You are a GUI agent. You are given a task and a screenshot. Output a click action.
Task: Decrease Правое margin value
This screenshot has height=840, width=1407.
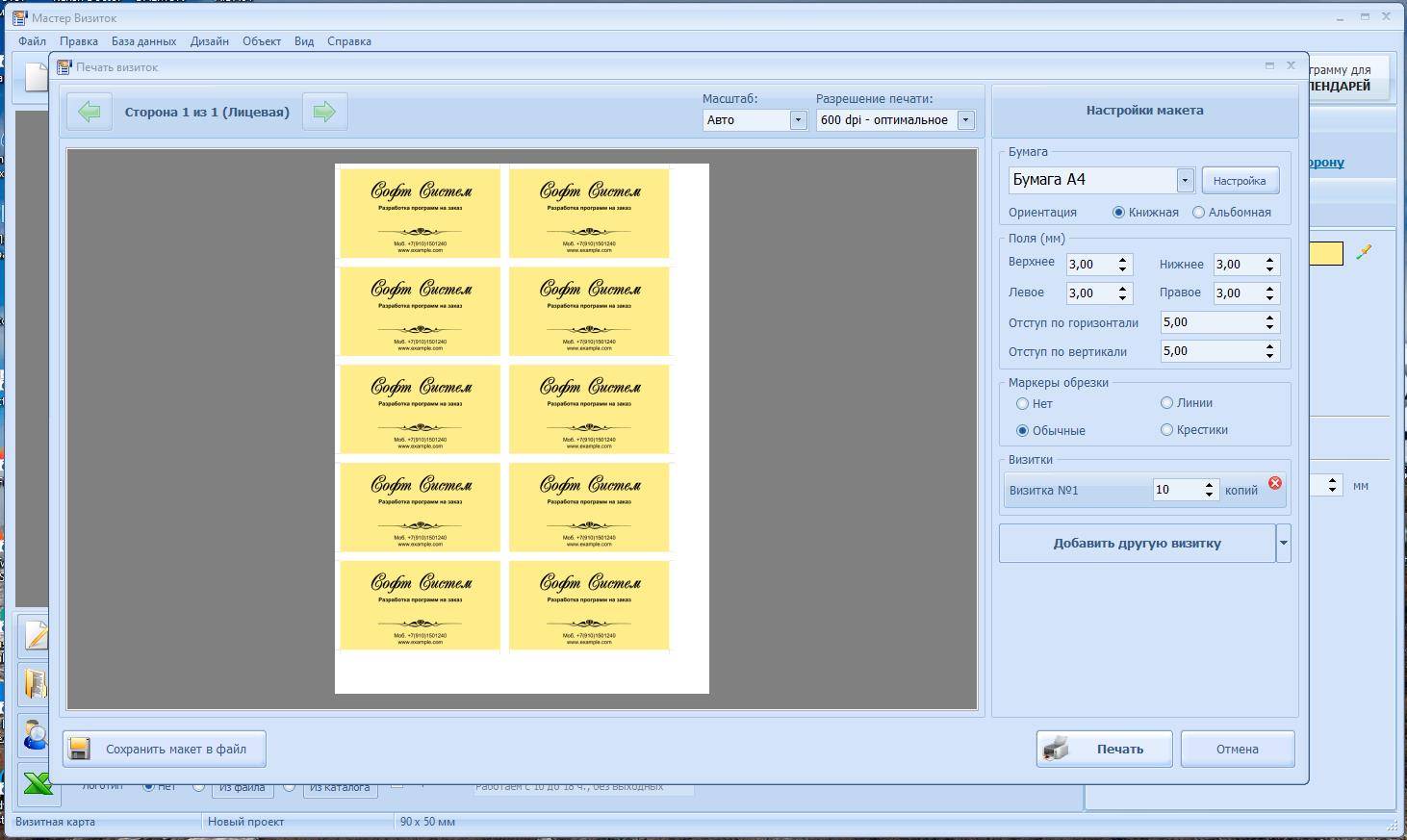point(1269,298)
